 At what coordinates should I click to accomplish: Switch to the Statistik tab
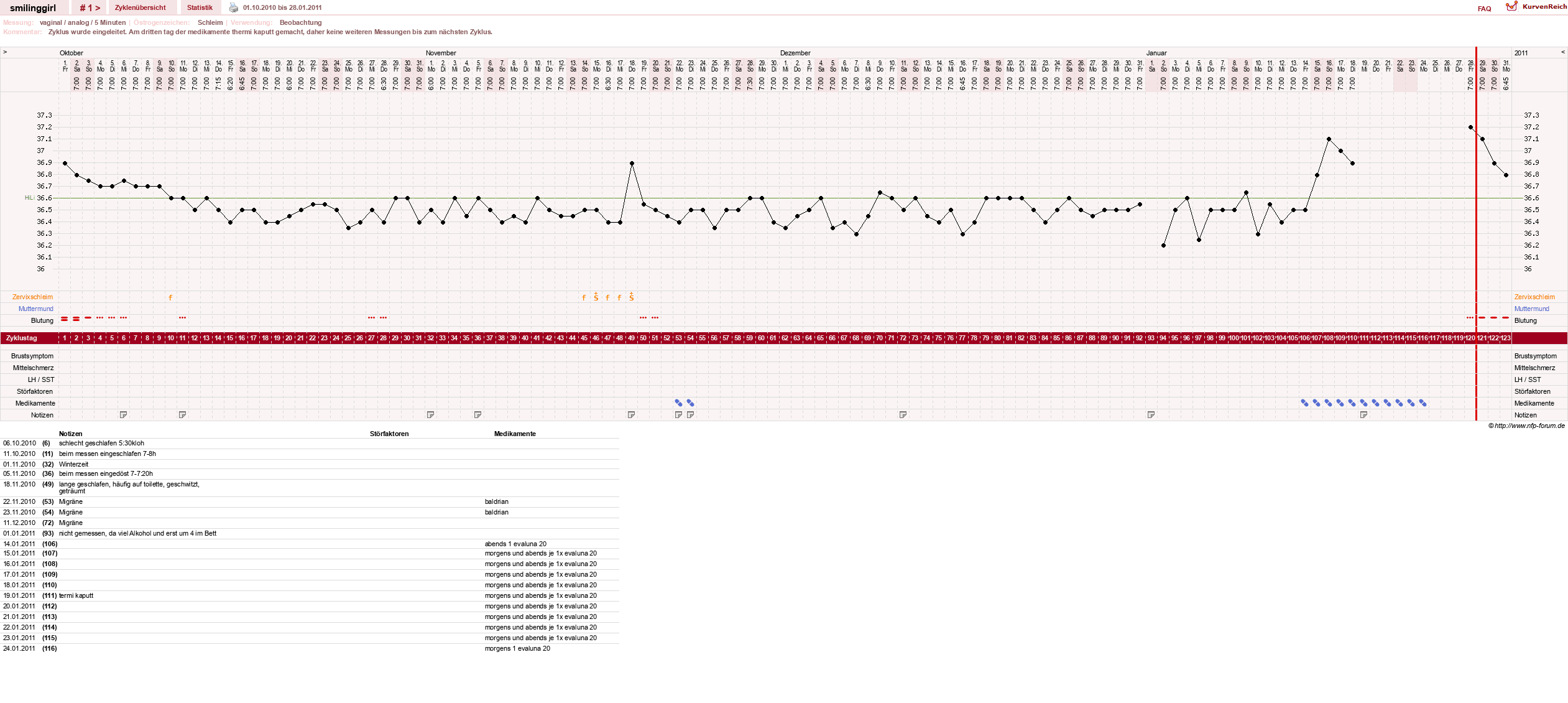coord(200,8)
